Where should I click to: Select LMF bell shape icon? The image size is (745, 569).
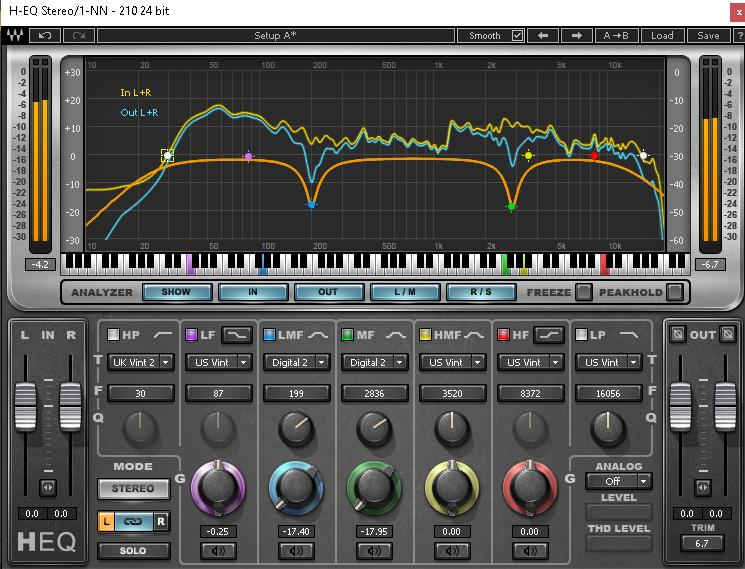pyautogui.click(x=318, y=335)
